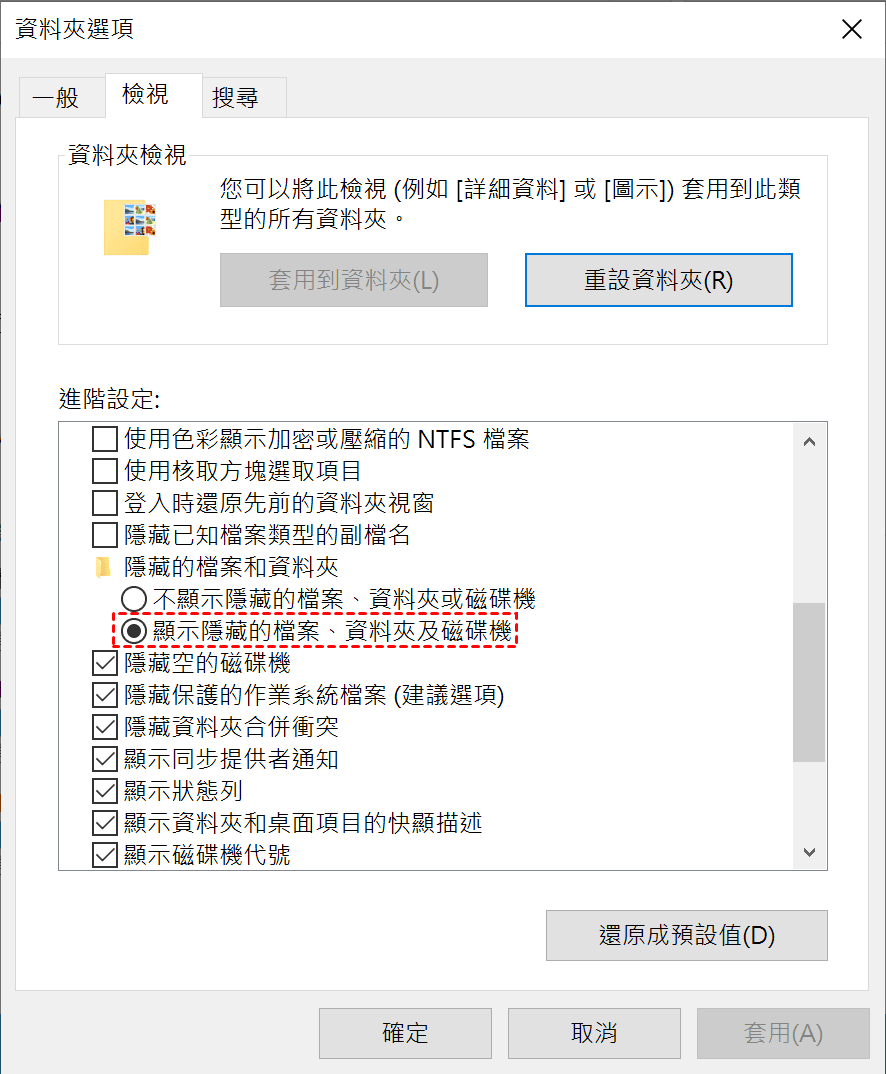Click the folder view thumbnail icon
This screenshot has width=886, height=1074.
(129, 227)
